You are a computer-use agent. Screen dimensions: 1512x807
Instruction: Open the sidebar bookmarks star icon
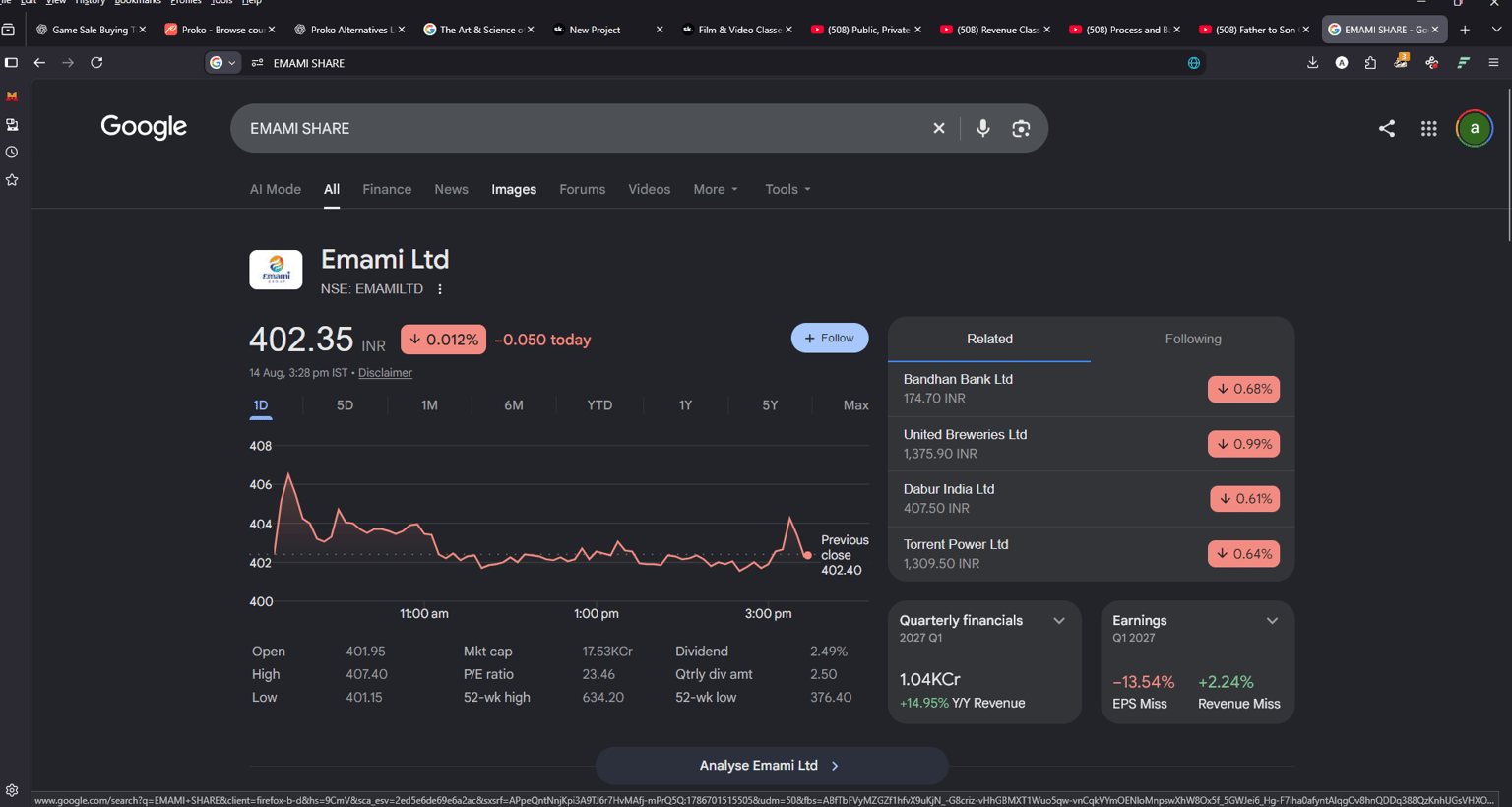click(12, 180)
